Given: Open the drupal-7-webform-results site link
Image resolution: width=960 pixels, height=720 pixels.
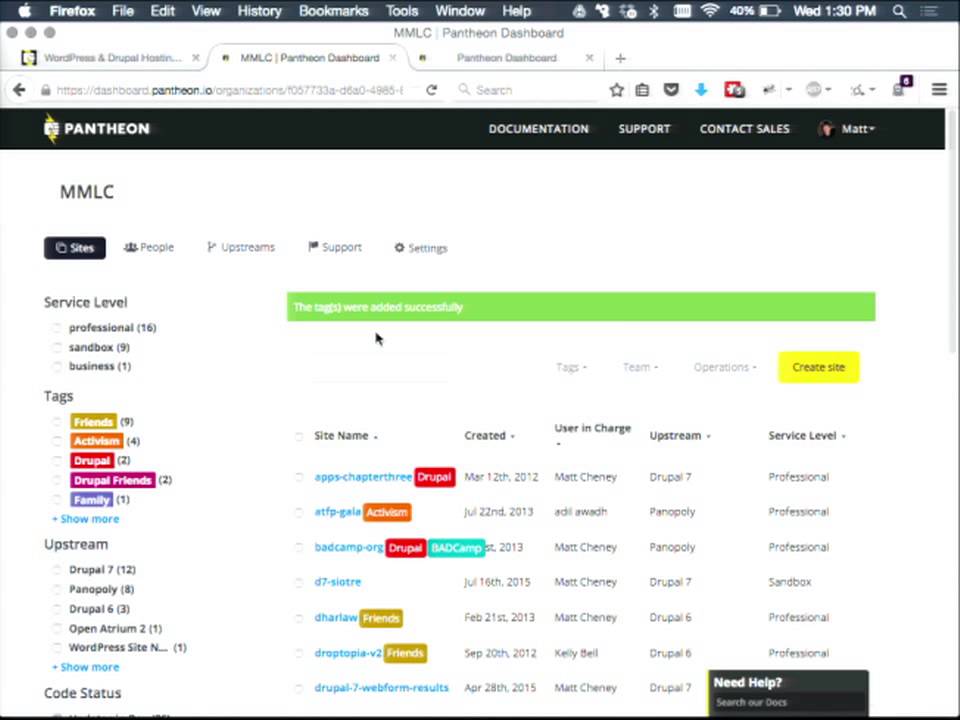Looking at the screenshot, I should (381, 688).
